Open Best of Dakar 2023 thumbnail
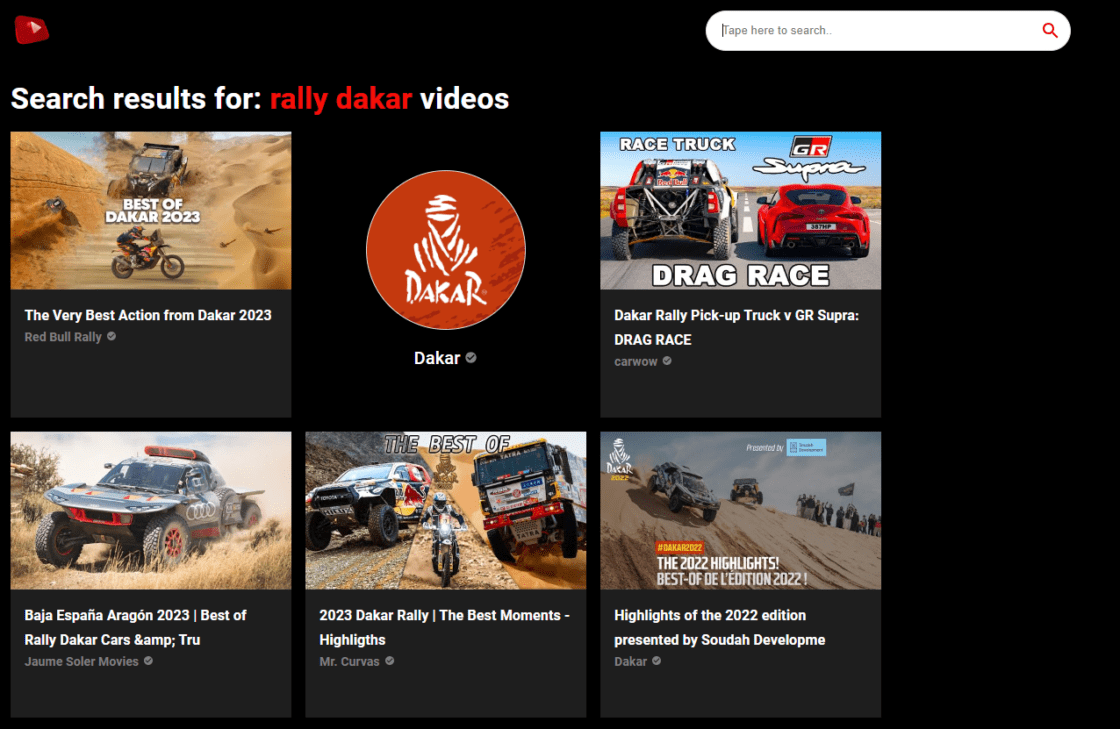Viewport: 1120px width, 729px height. 151,211
